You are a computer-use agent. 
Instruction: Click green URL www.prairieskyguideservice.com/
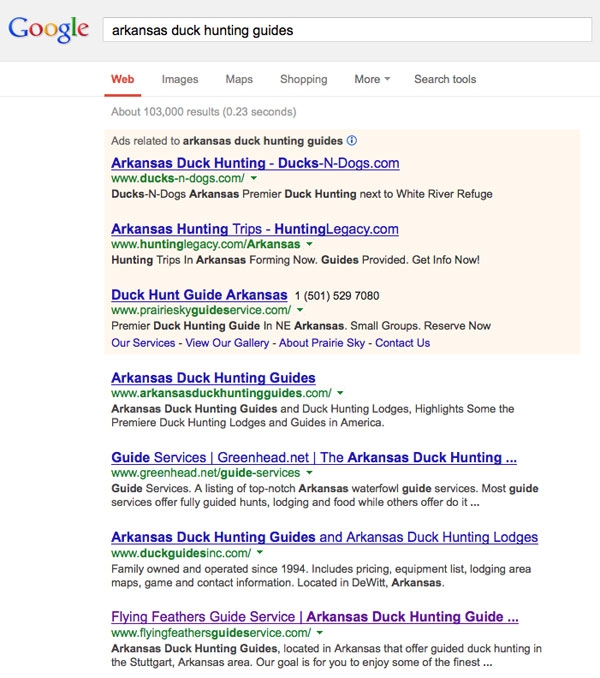[201, 310]
